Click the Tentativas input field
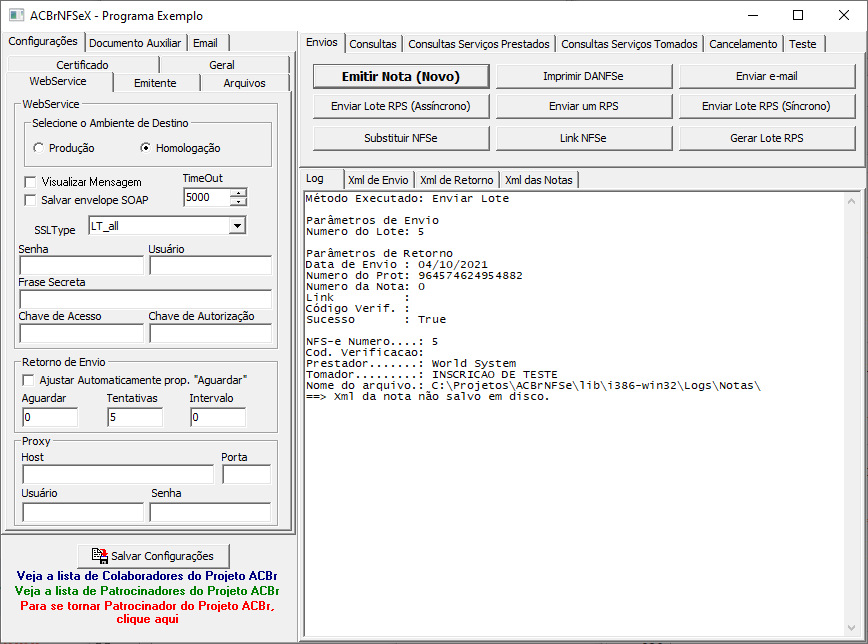Viewport: 868px width, 644px height. click(135, 417)
